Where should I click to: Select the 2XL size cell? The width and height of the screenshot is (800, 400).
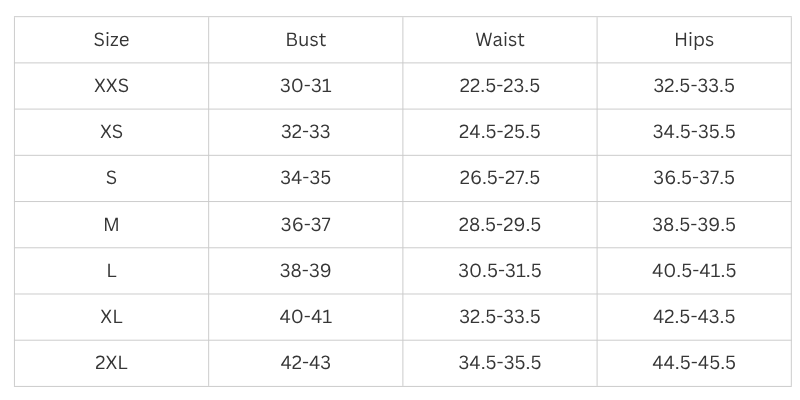[111, 363]
